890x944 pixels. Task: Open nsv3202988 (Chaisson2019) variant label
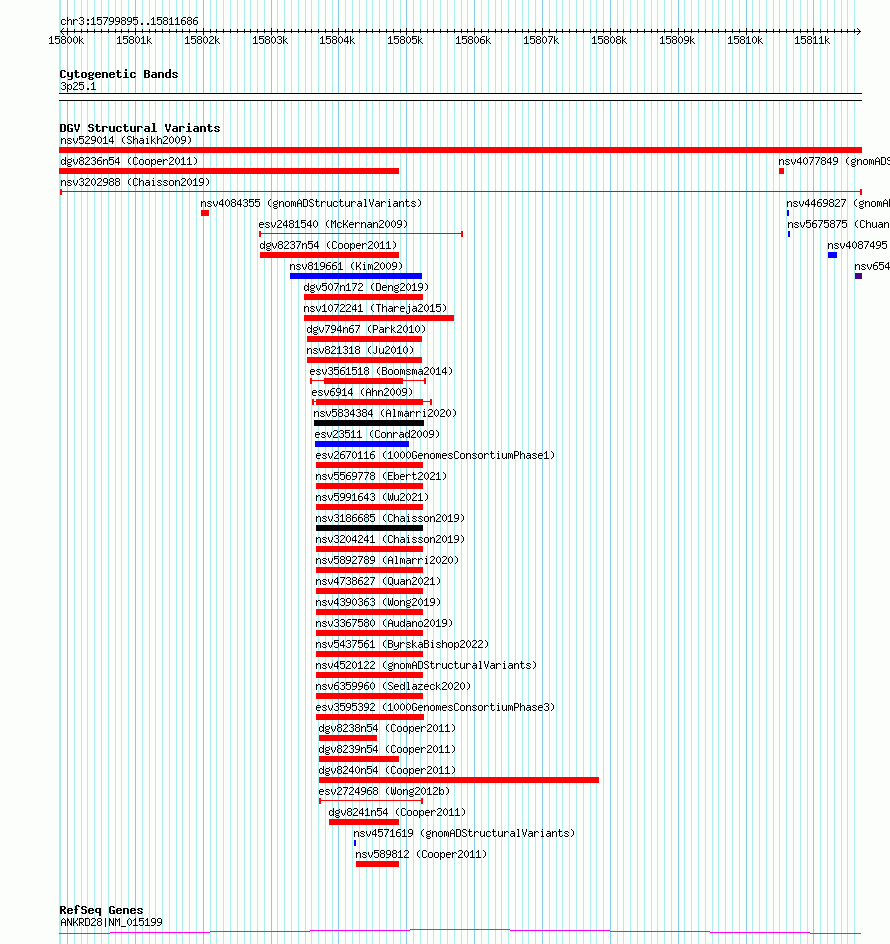[x=135, y=182]
